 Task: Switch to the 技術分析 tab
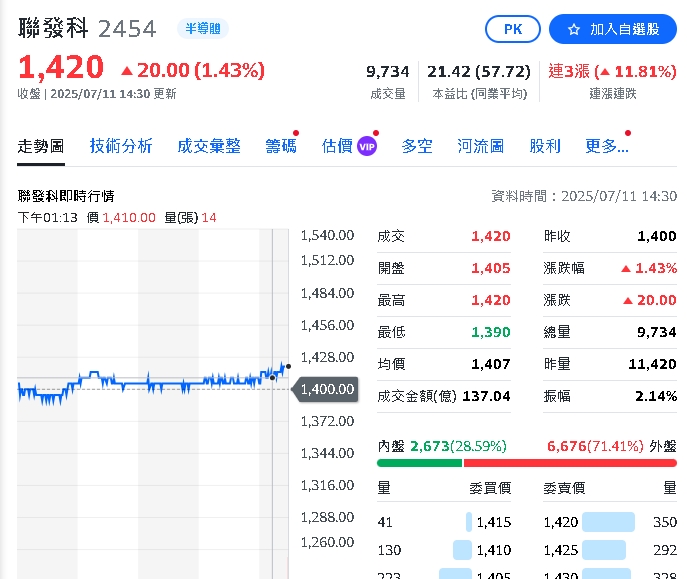click(x=121, y=146)
